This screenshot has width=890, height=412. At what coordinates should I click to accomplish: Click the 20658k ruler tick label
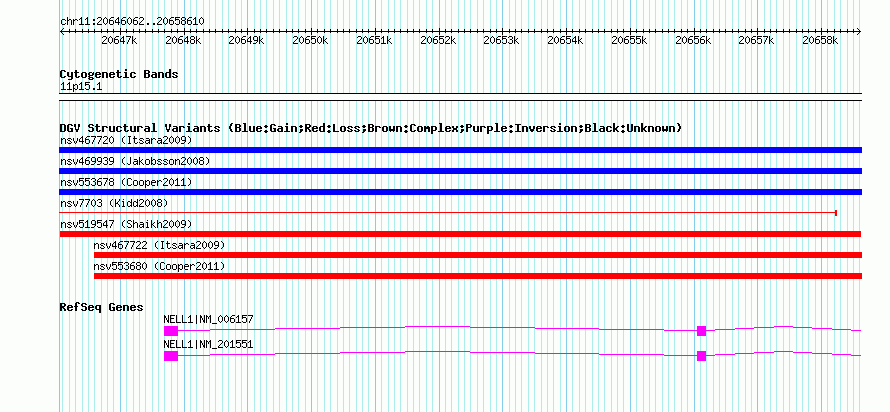tap(821, 41)
